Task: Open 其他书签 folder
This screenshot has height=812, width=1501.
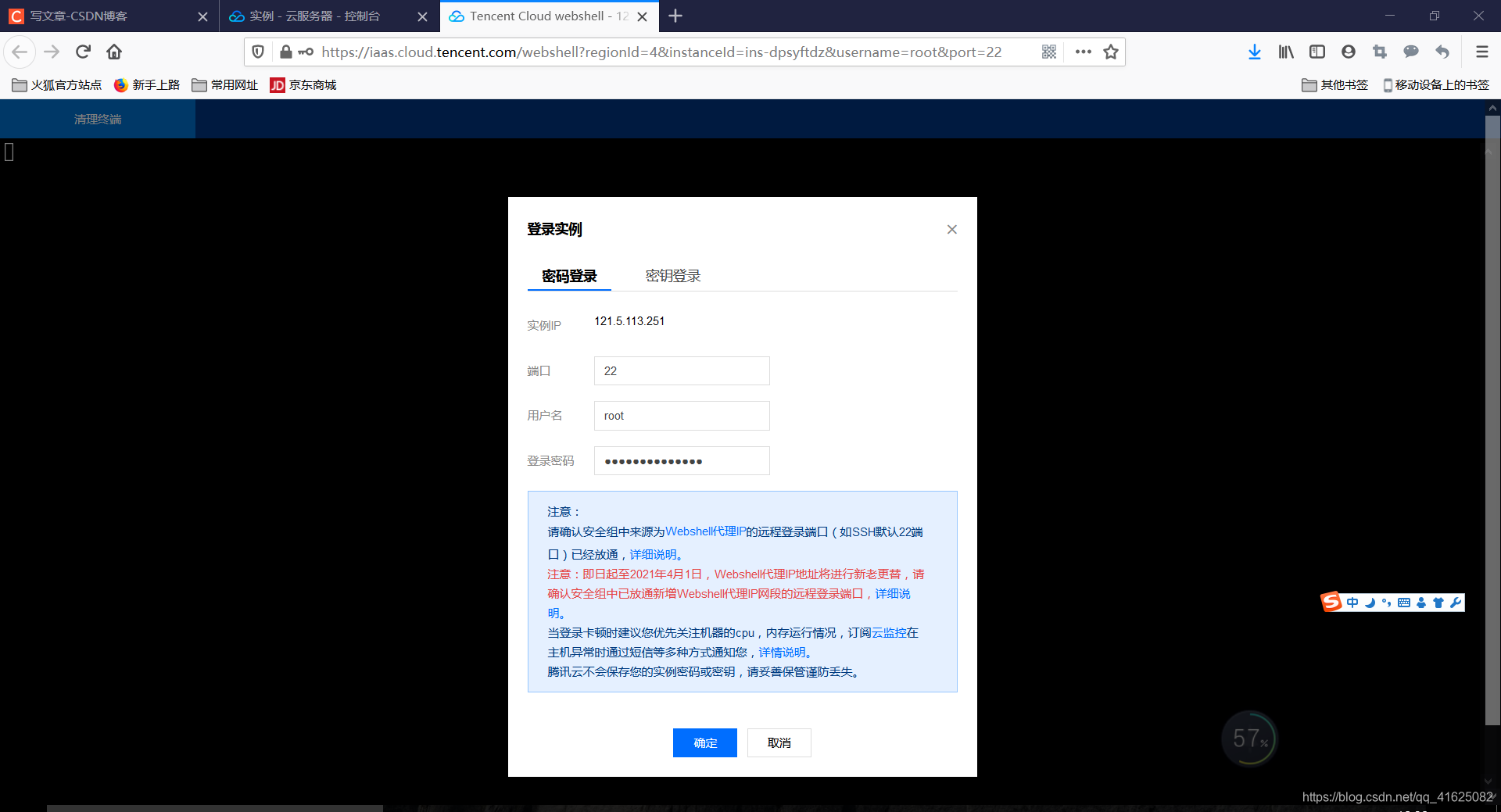Action: (1335, 84)
